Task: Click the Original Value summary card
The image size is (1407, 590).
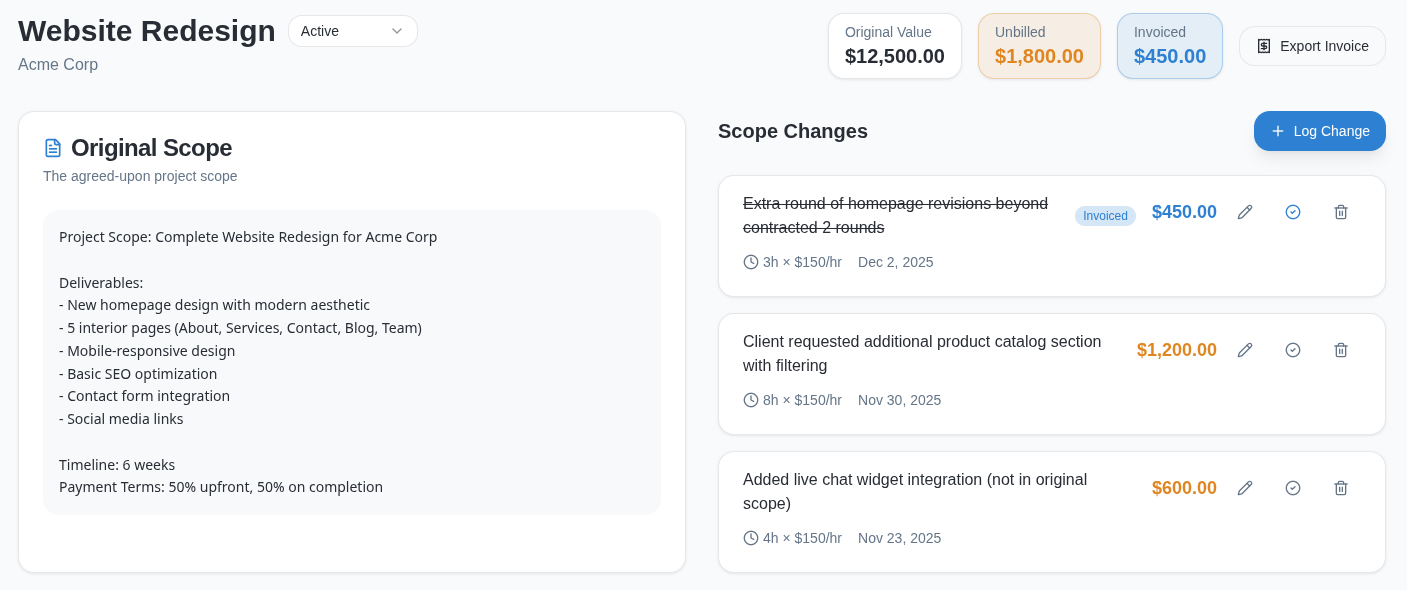Action: click(894, 46)
